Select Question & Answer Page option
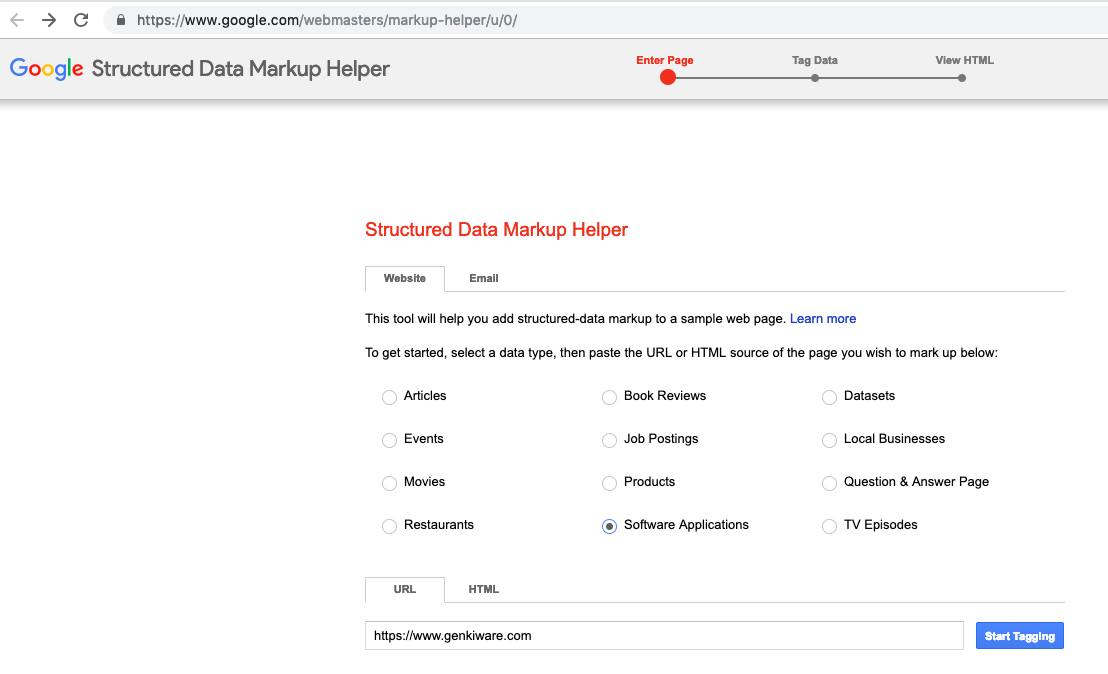1108x674 pixels. tap(829, 483)
